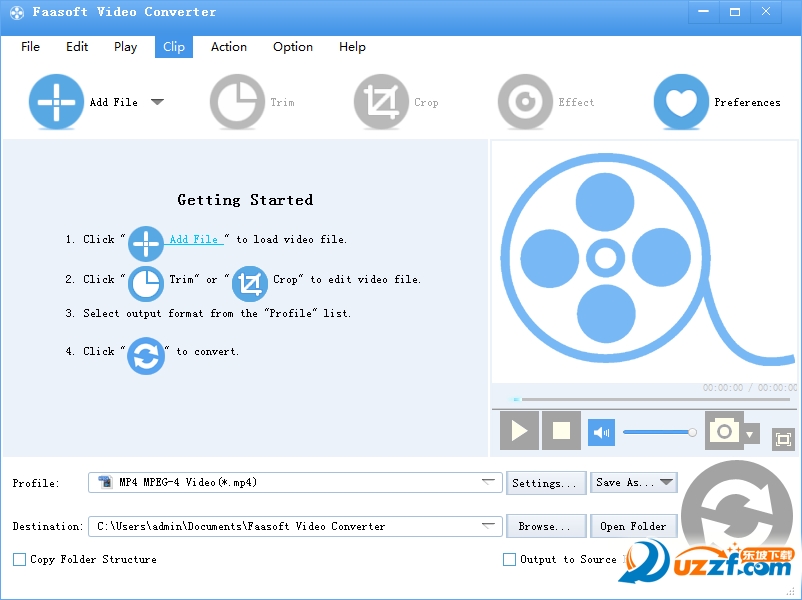Open the Play menu

tap(125, 47)
